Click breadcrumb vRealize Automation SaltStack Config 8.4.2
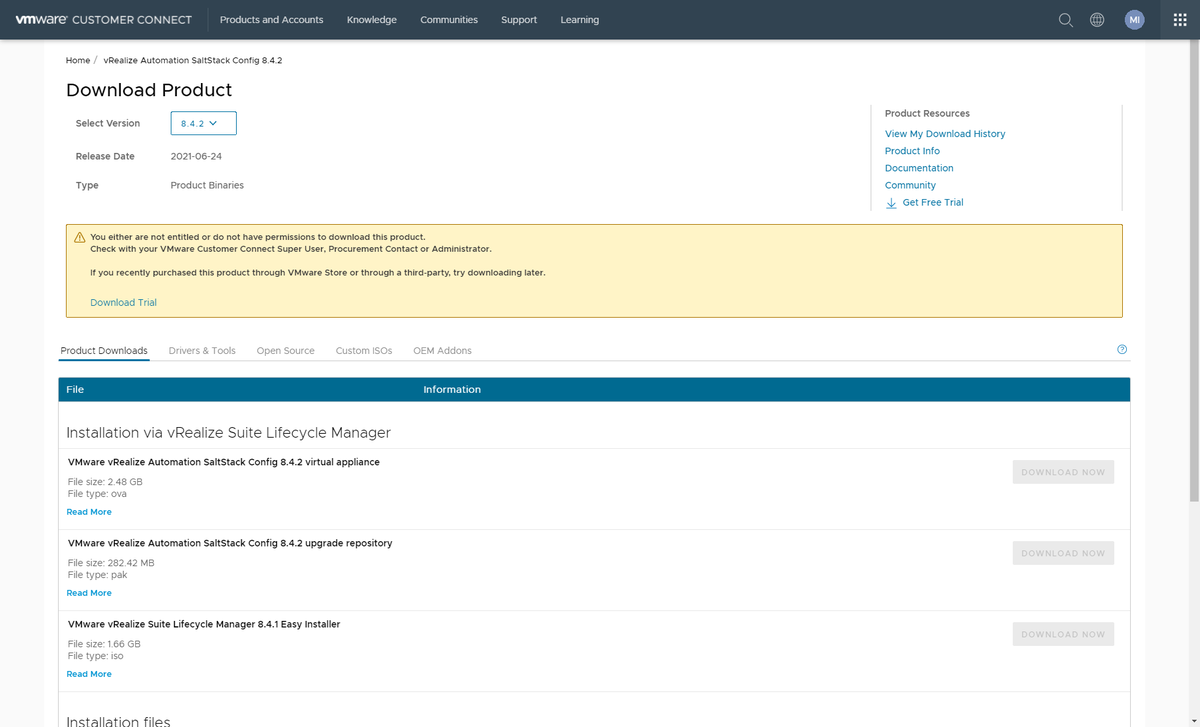The height and width of the screenshot is (727, 1200). click(x=193, y=60)
